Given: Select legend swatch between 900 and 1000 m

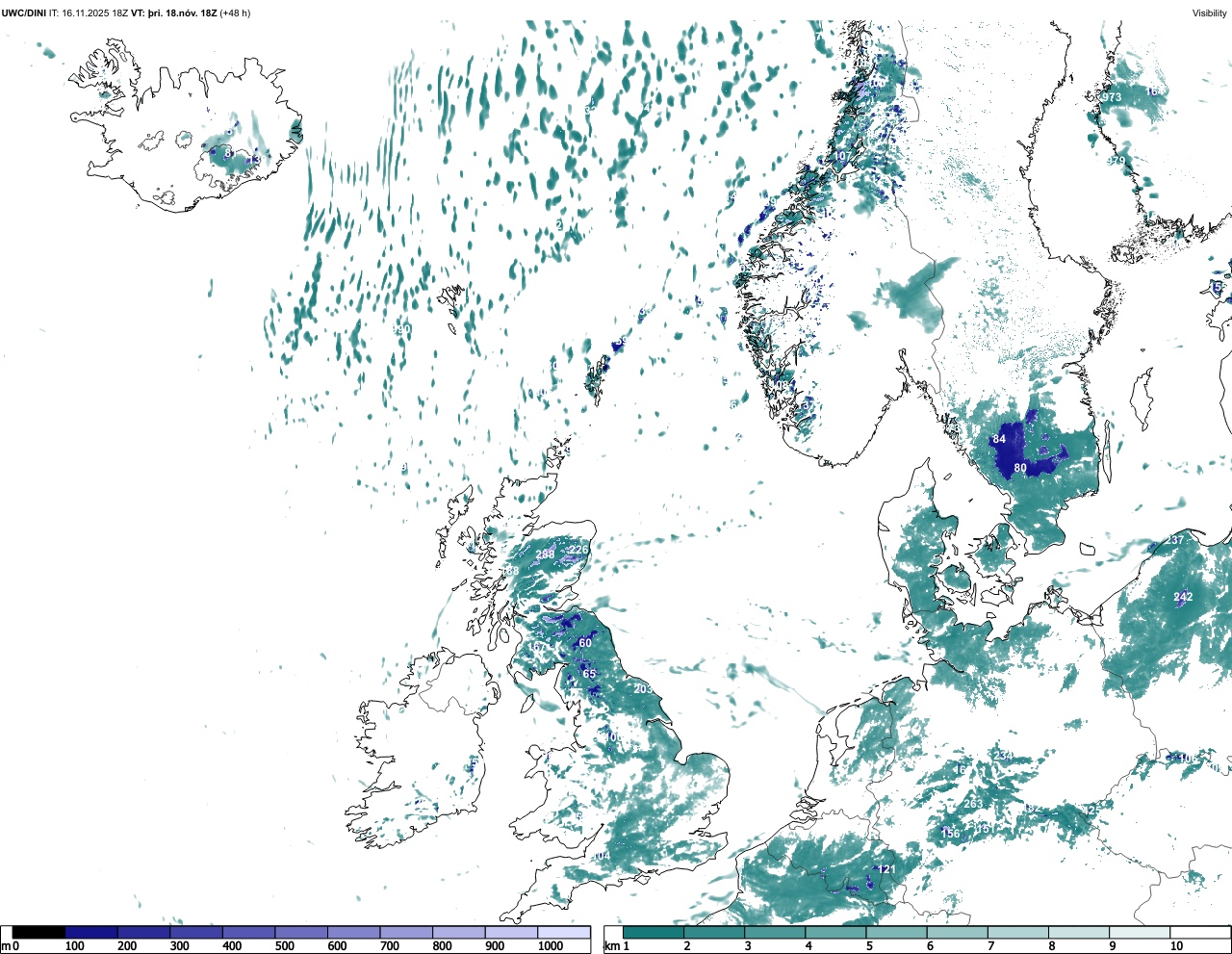Looking at the screenshot, I should (511, 932).
